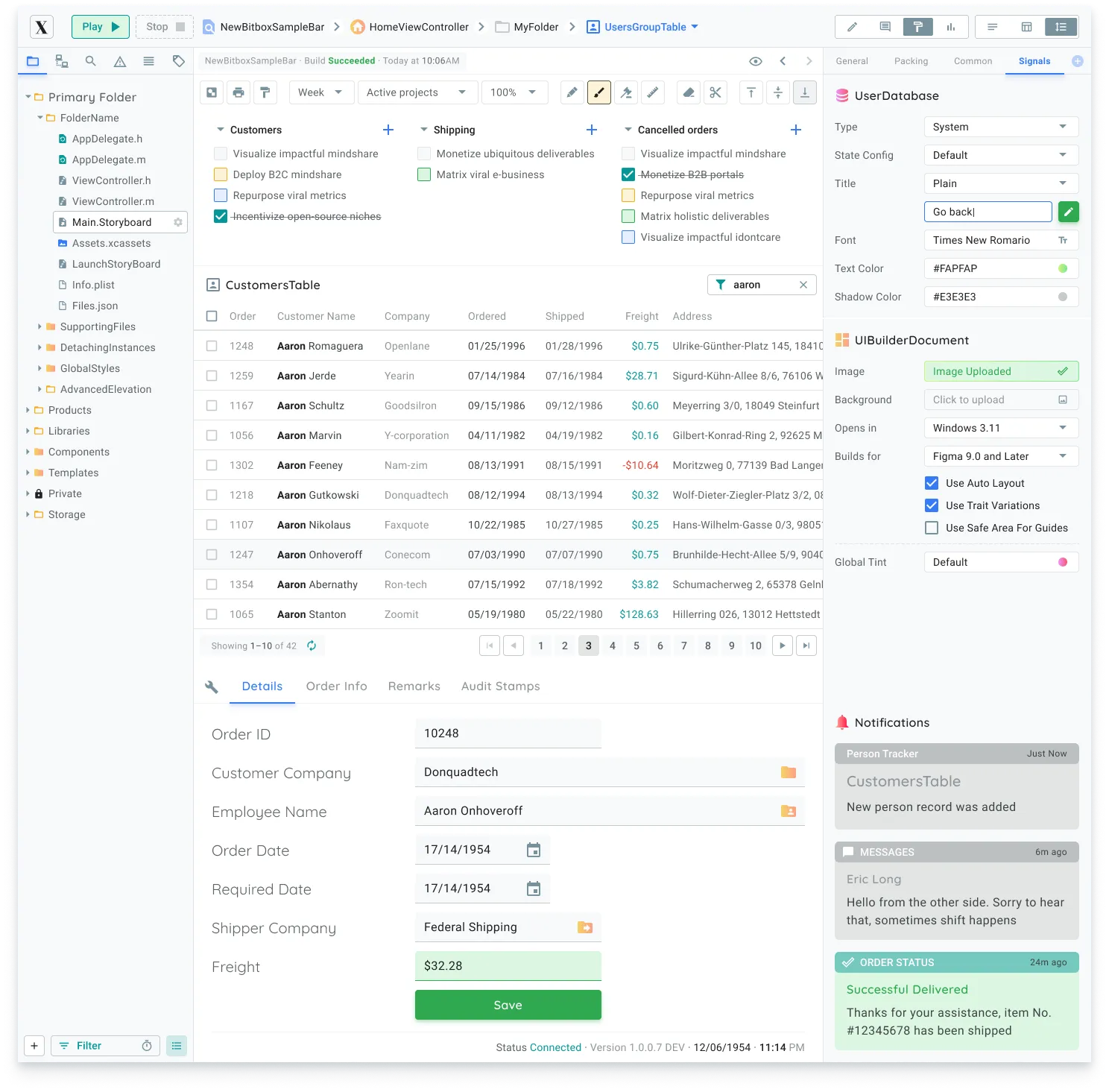This screenshot has height=1092, width=1109.
Task: Enable Use Safe Area For Guides
Action: [x=931, y=528]
